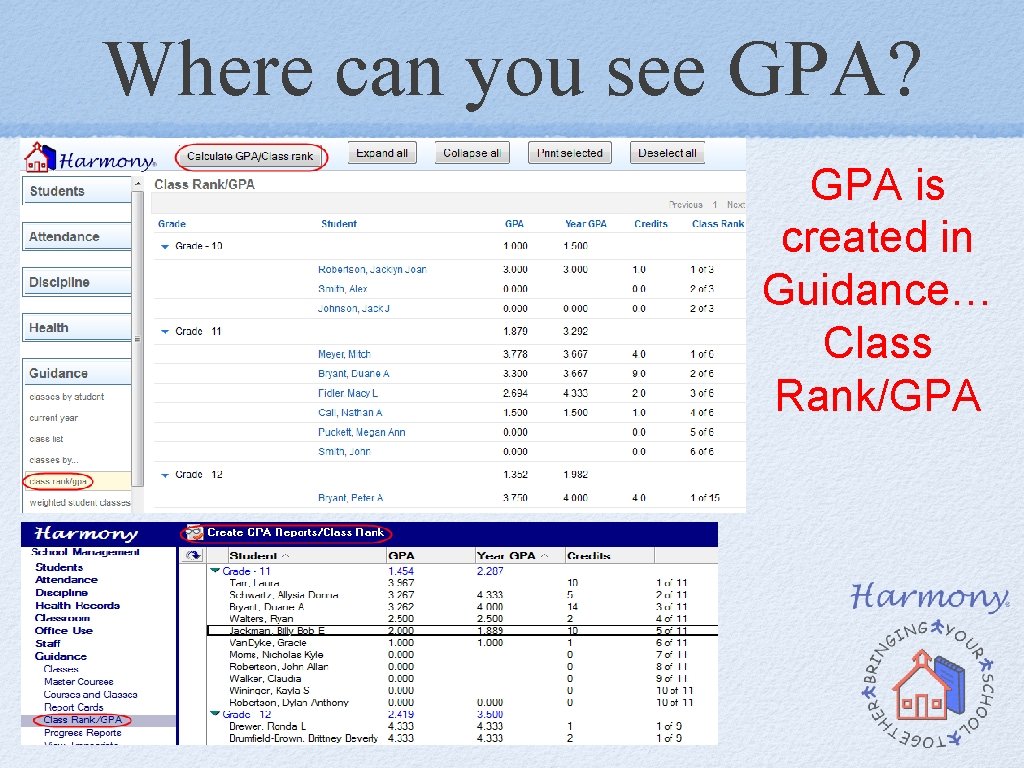Open student Puckett, Megan Ann
The width and height of the screenshot is (1024, 768).
point(362,432)
